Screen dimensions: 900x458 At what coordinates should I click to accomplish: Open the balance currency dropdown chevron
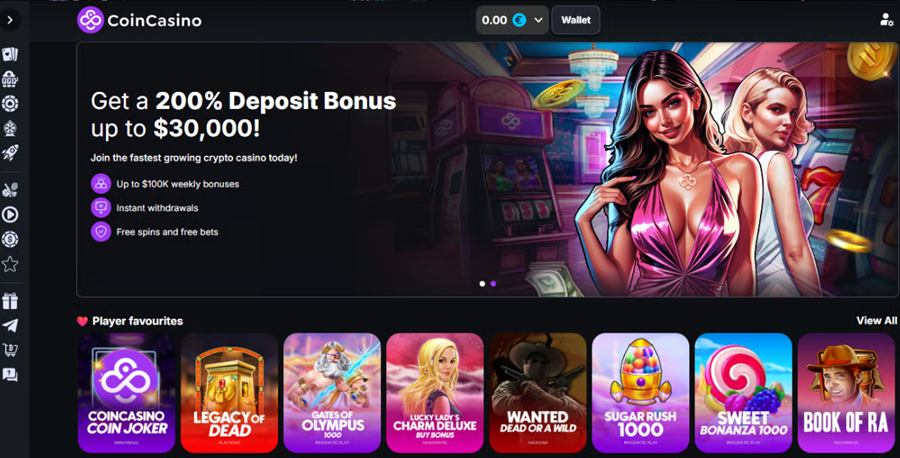[538, 20]
